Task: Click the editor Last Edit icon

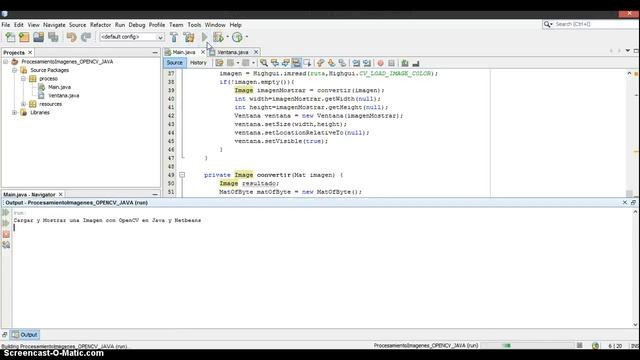Action: point(219,63)
